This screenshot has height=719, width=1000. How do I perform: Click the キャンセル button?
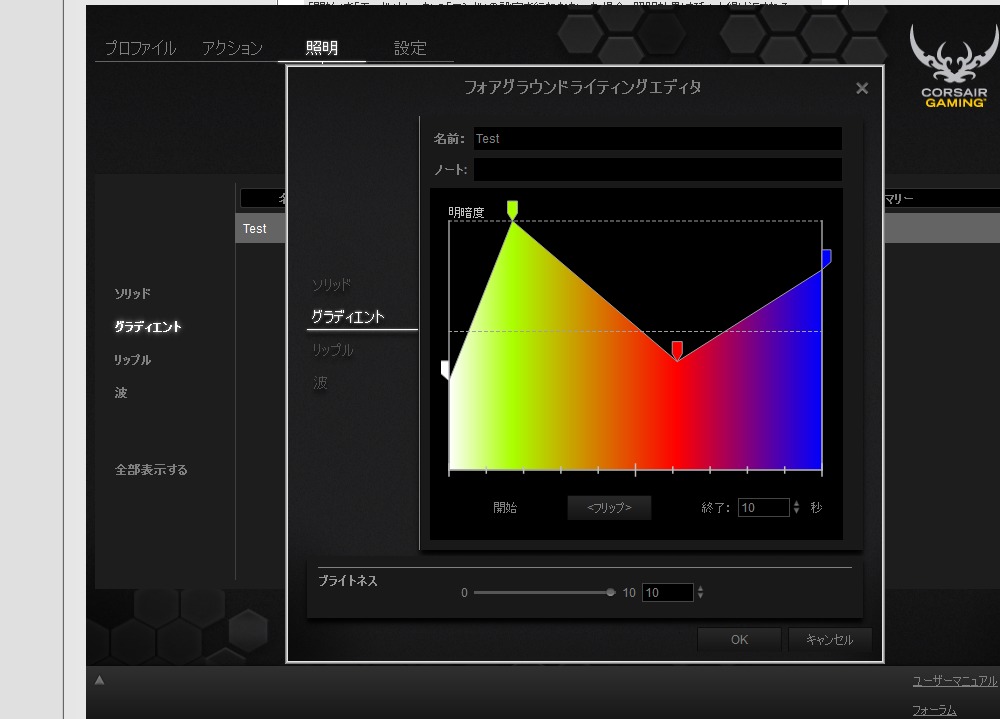click(830, 640)
